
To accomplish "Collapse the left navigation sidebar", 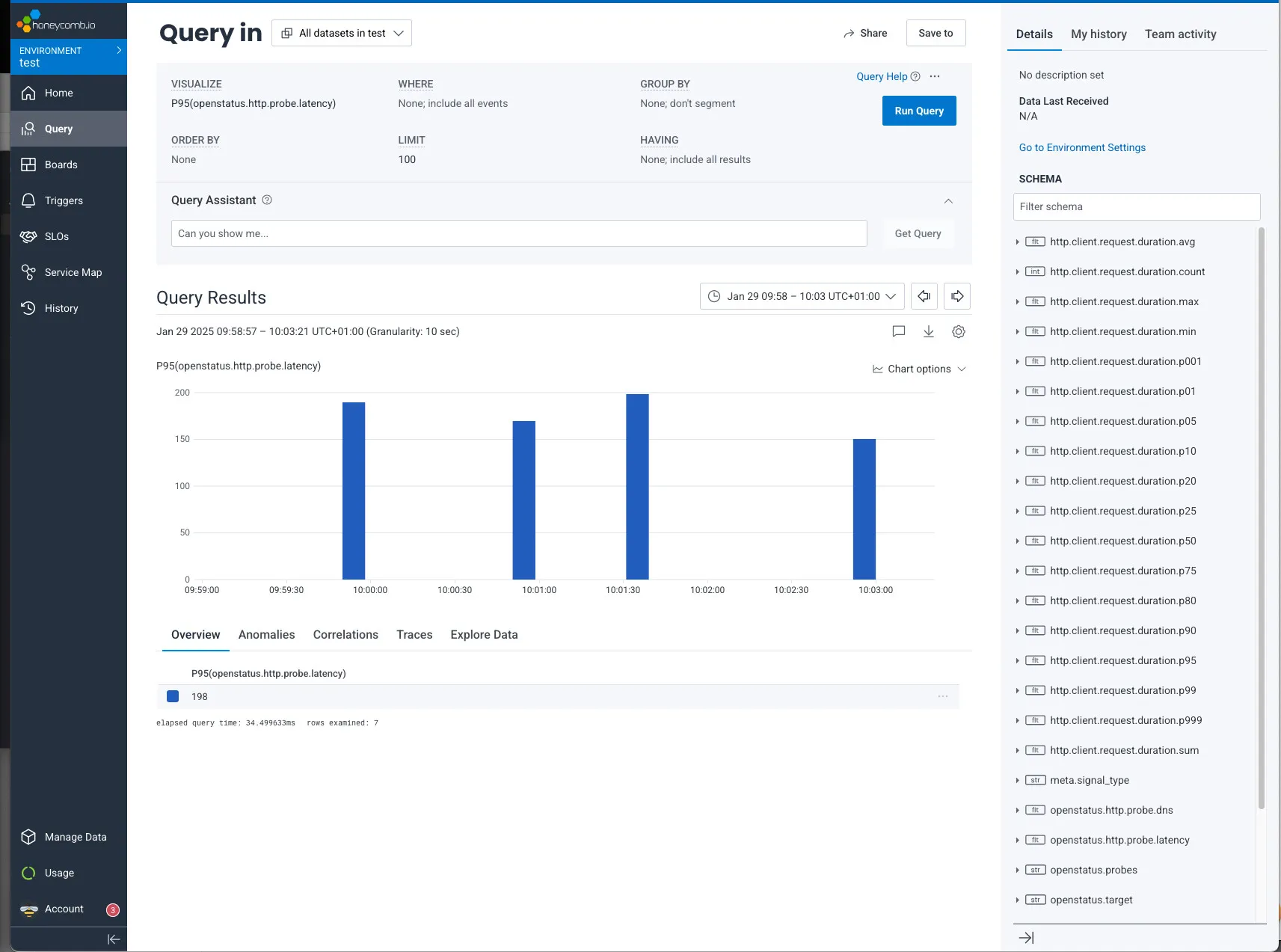I will pyautogui.click(x=114, y=939).
